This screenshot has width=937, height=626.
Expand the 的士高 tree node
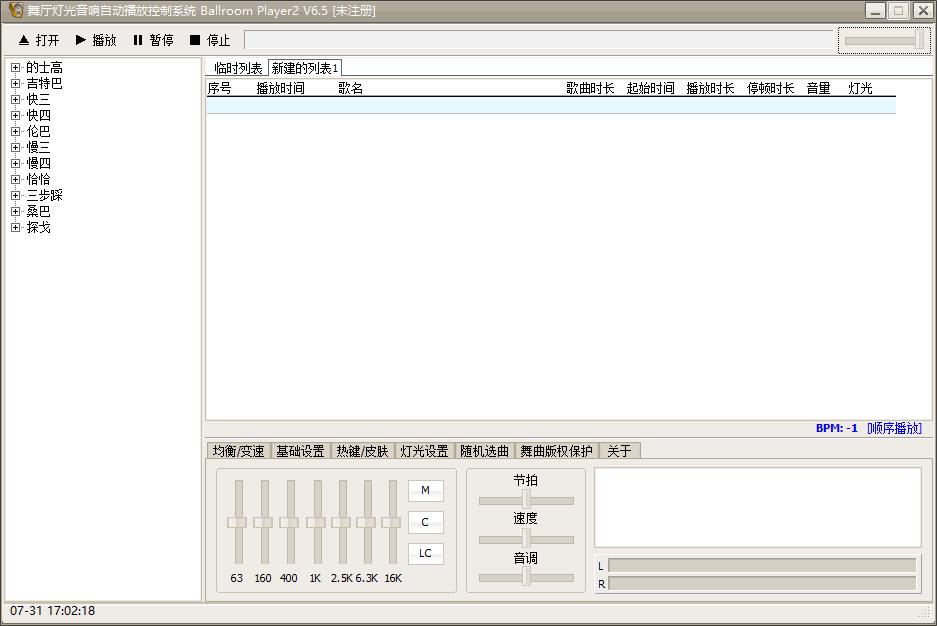pyautogui.click(x=16, y=67)
